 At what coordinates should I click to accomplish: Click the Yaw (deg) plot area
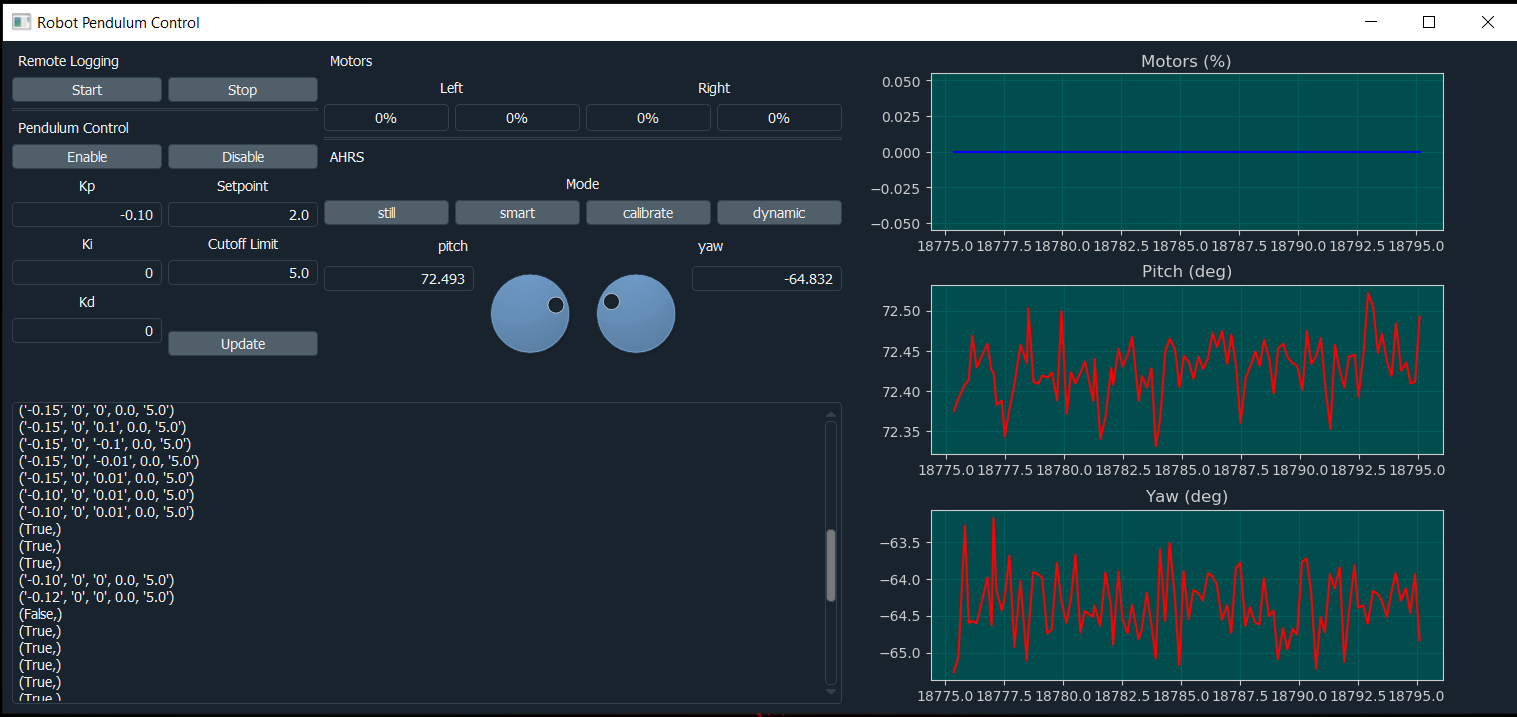1187,596
